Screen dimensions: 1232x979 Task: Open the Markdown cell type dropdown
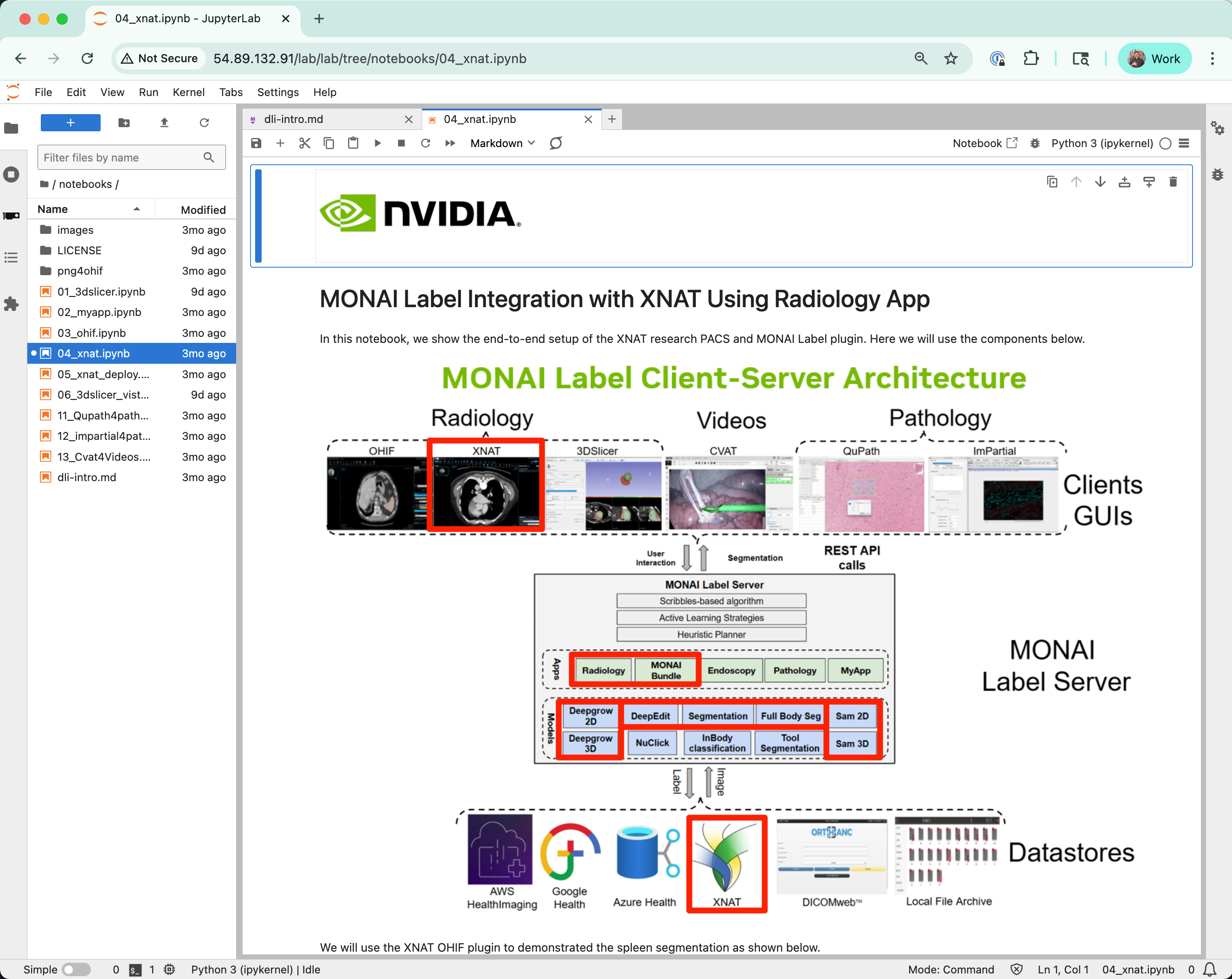[502, 143]
